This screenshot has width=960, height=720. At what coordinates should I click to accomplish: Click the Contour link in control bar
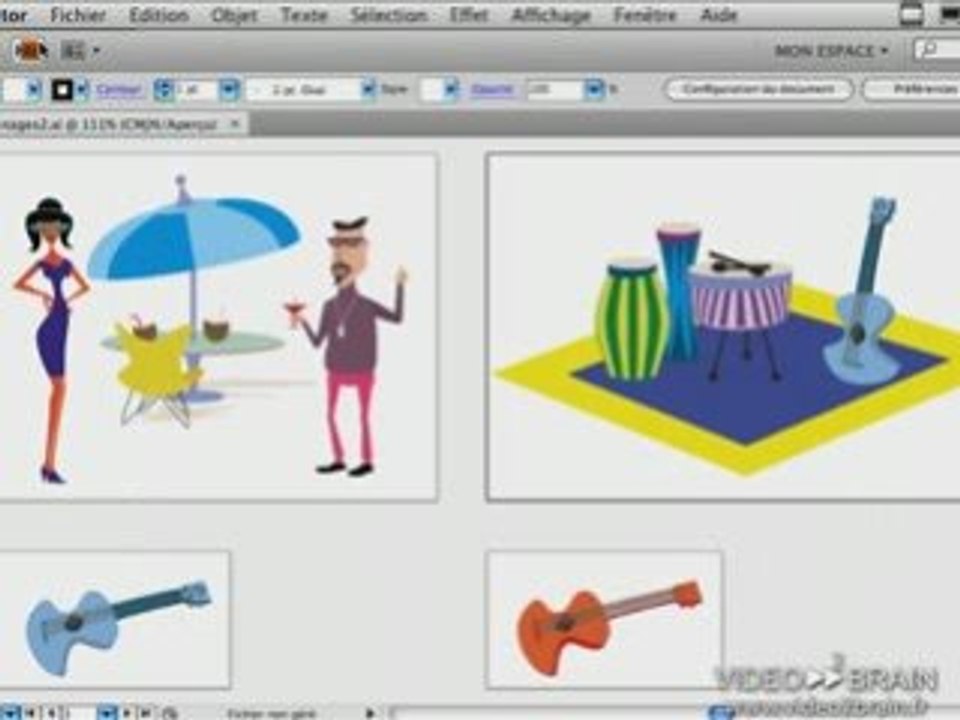click(x=119, y=90)
